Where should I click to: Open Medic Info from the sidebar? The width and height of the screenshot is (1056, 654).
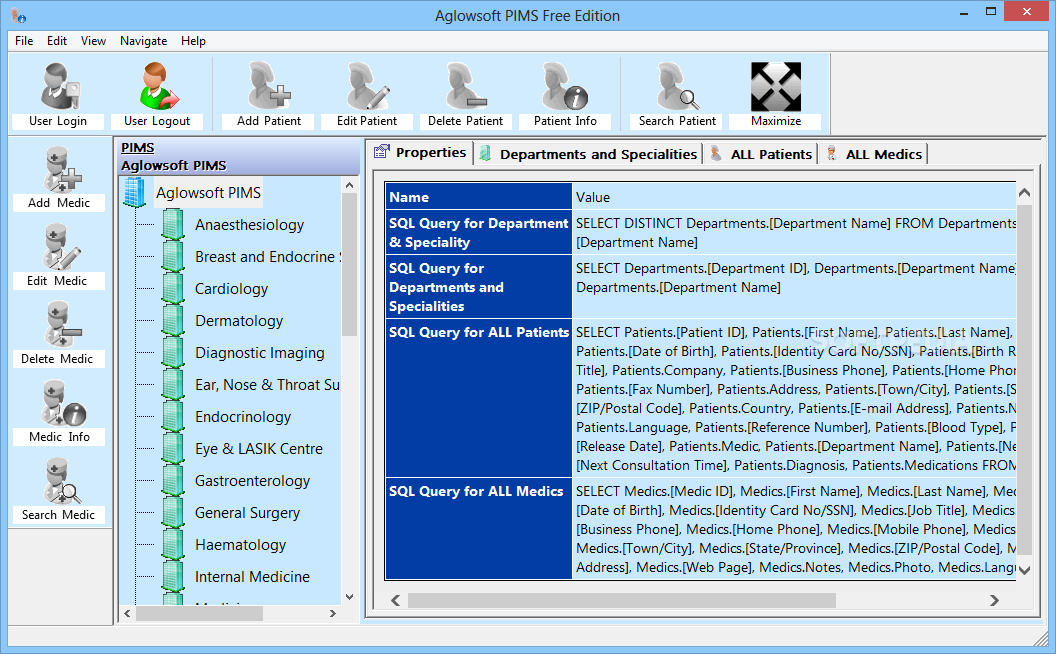[x=63, y=403]
